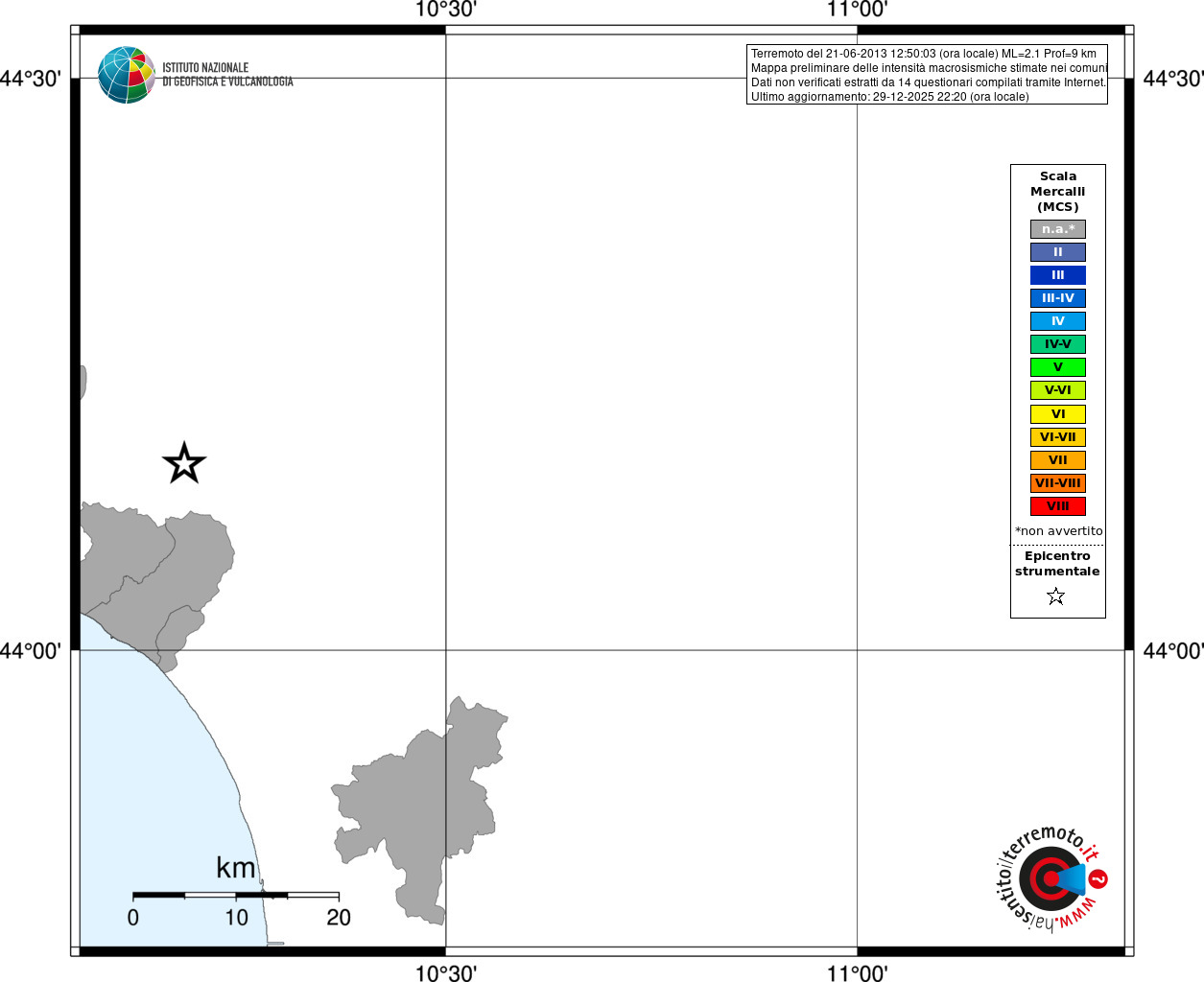Click the Scala Mercalli (MCS) legend title
The width and height of the screenshot is (1204, 982).
1058,192
